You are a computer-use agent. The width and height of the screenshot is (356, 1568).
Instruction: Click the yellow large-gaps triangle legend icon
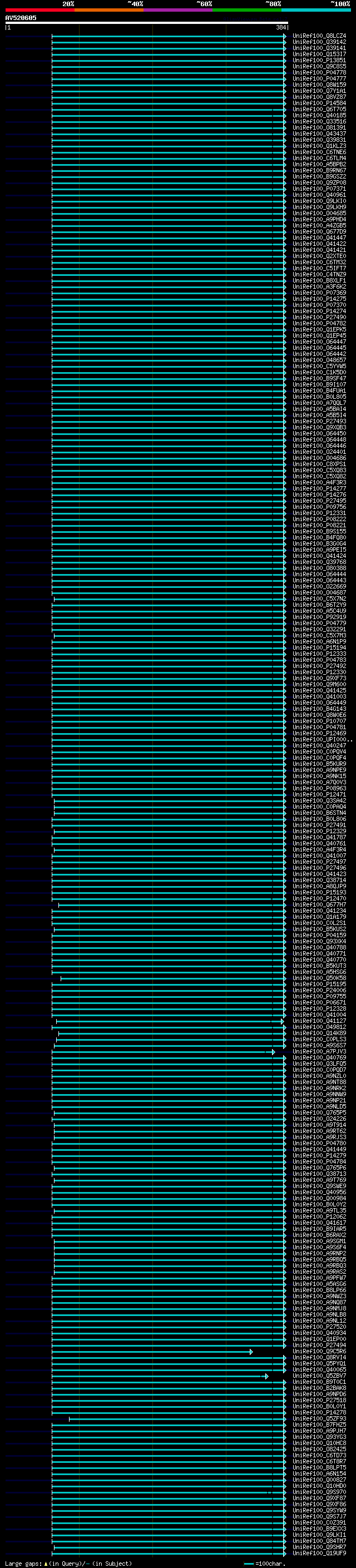46,1564
